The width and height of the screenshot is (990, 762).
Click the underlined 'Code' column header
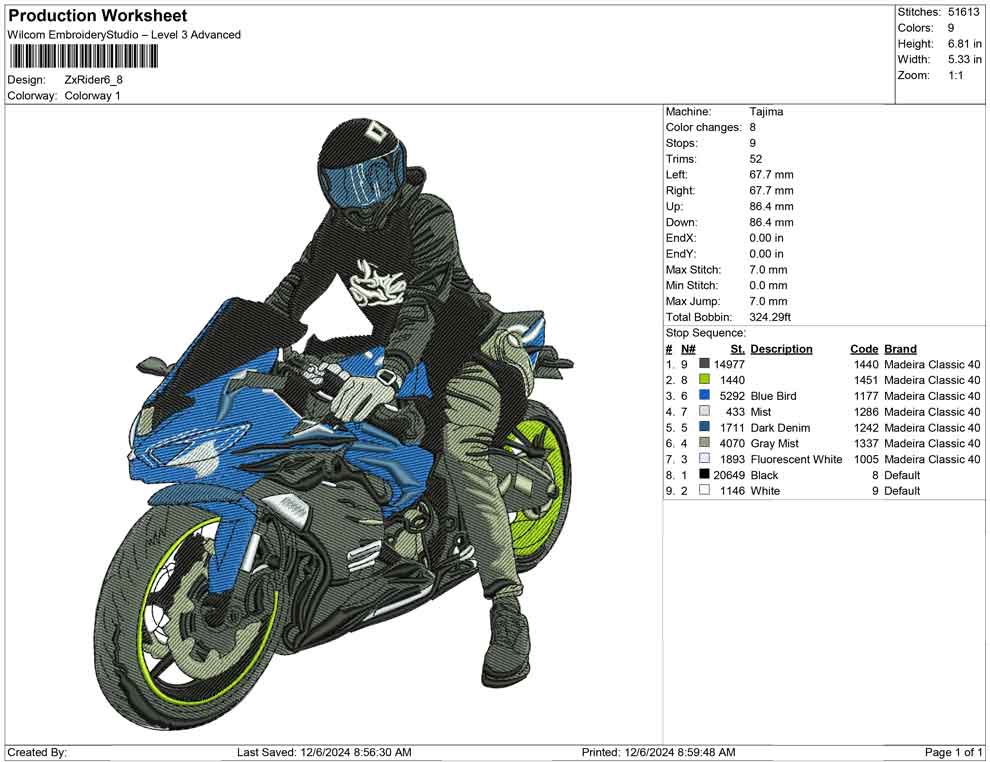coord(864,349)
